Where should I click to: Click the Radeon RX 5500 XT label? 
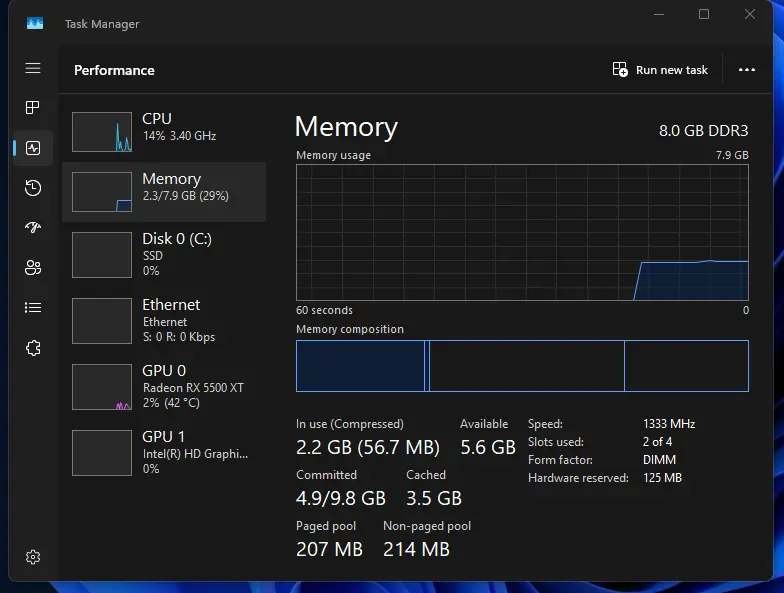pyautogui.click(x=193, y=388)
